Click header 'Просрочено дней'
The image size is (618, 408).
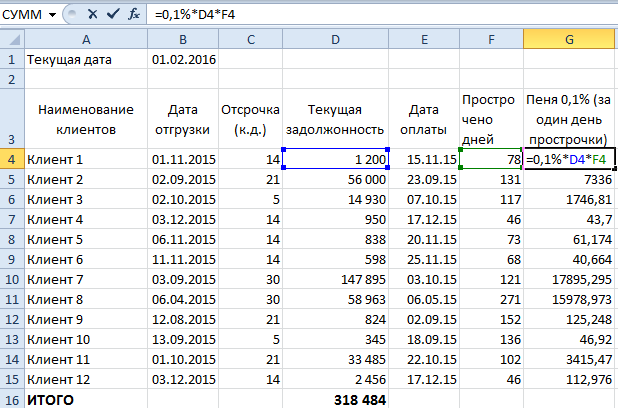click(491, 119)
